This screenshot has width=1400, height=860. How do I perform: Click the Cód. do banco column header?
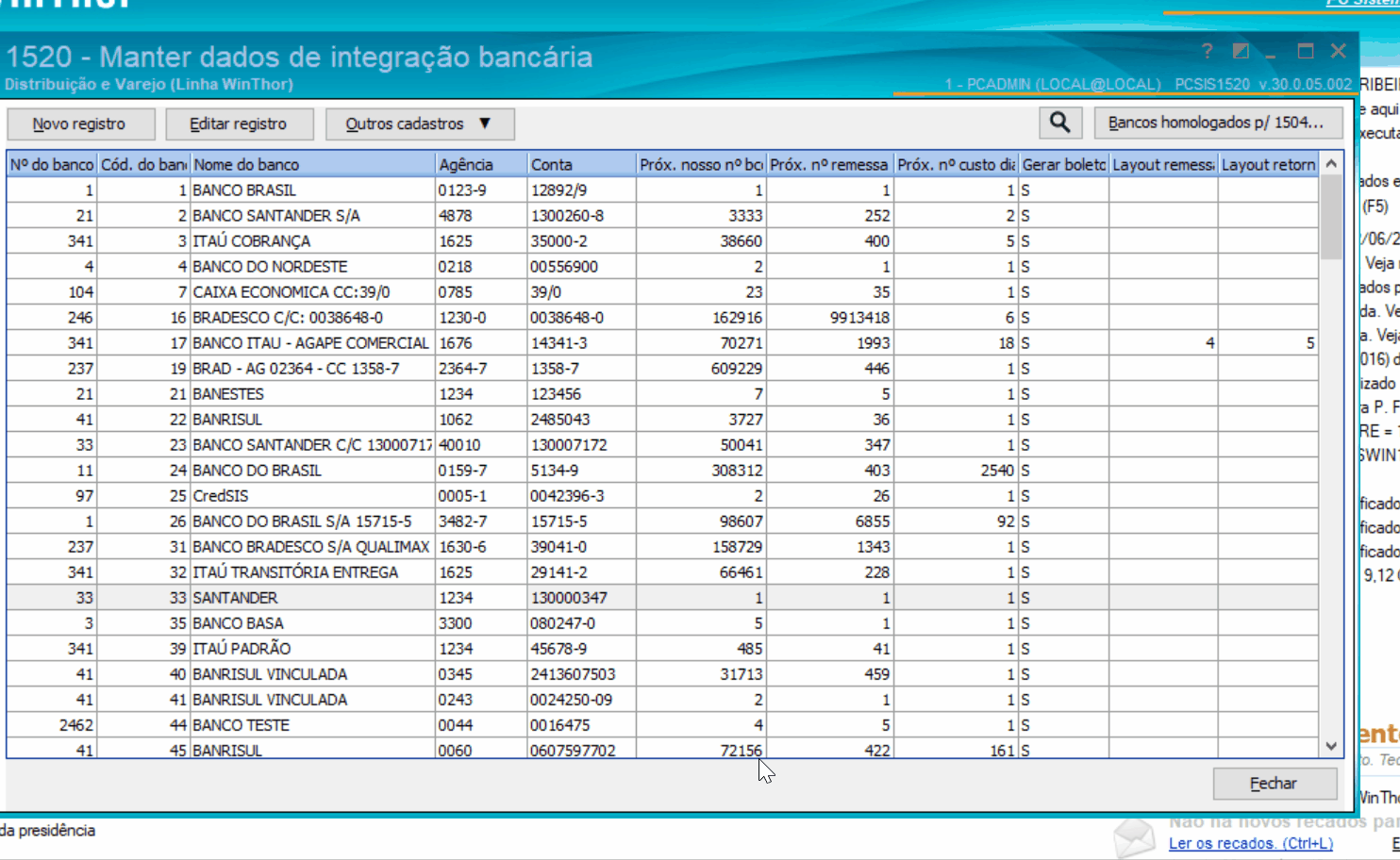tap(143, 165)
